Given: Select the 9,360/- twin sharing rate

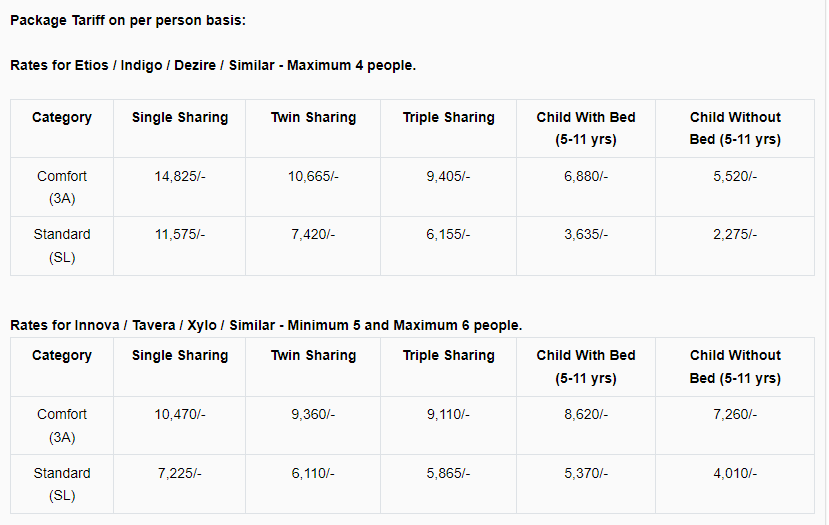Looking at the screenshot, I should coord(313,414).
